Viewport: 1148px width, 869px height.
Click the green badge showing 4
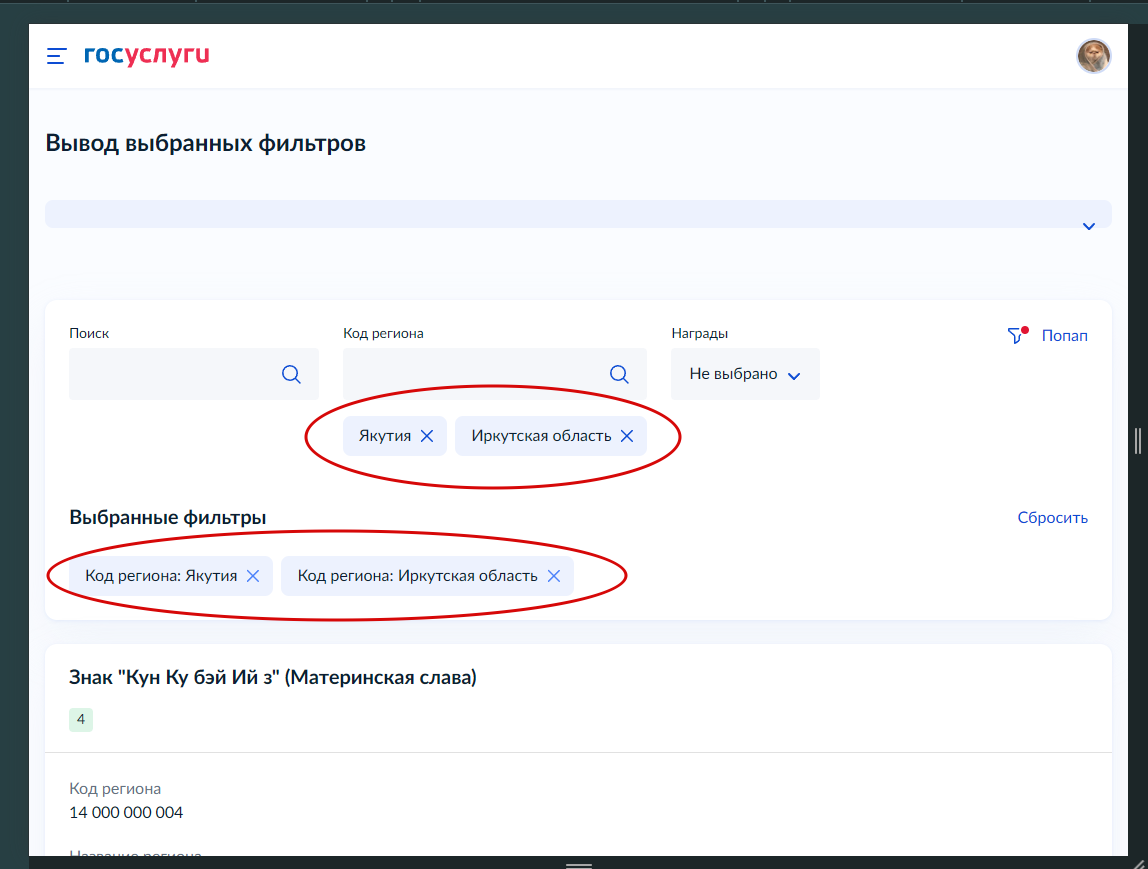click(81, 719)
